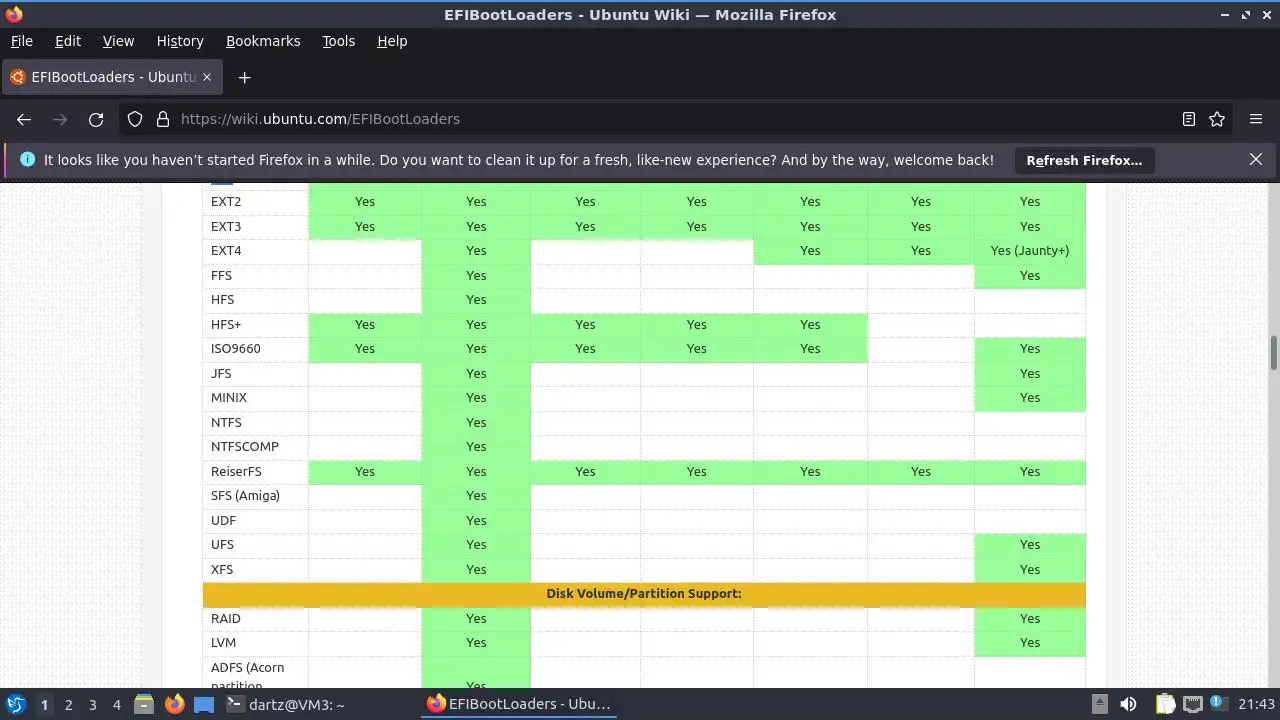The image size is (1280, 720).
Task: Open the Firefox hamburger menu
Action: coord(1256,119)
